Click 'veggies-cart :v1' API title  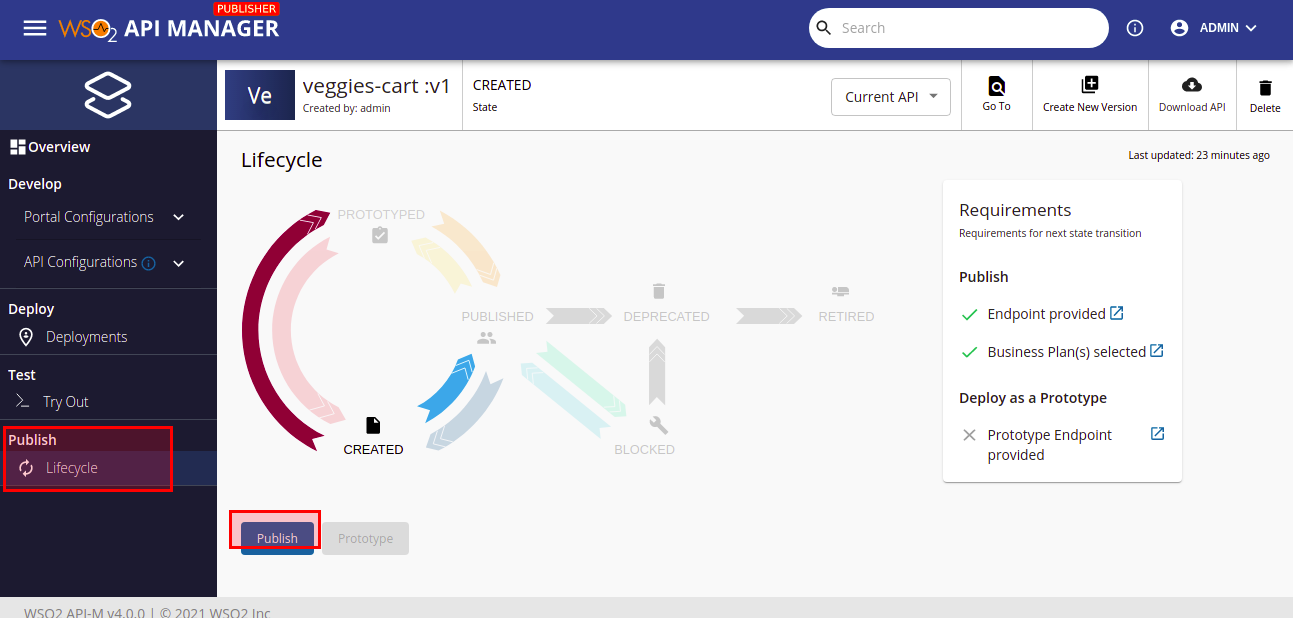(377, 86)
